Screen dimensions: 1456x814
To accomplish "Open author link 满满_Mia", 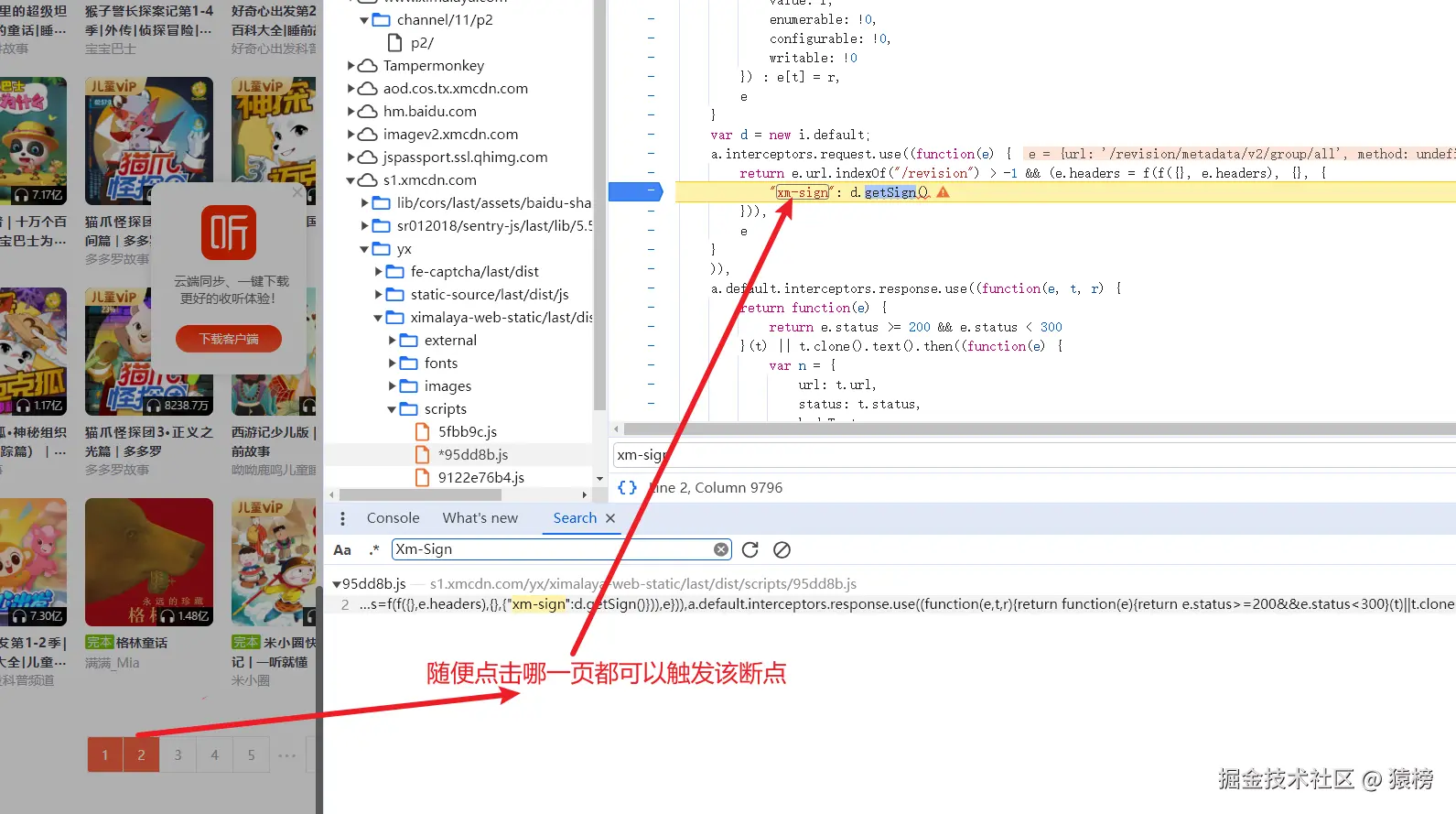I will [113, 662].
